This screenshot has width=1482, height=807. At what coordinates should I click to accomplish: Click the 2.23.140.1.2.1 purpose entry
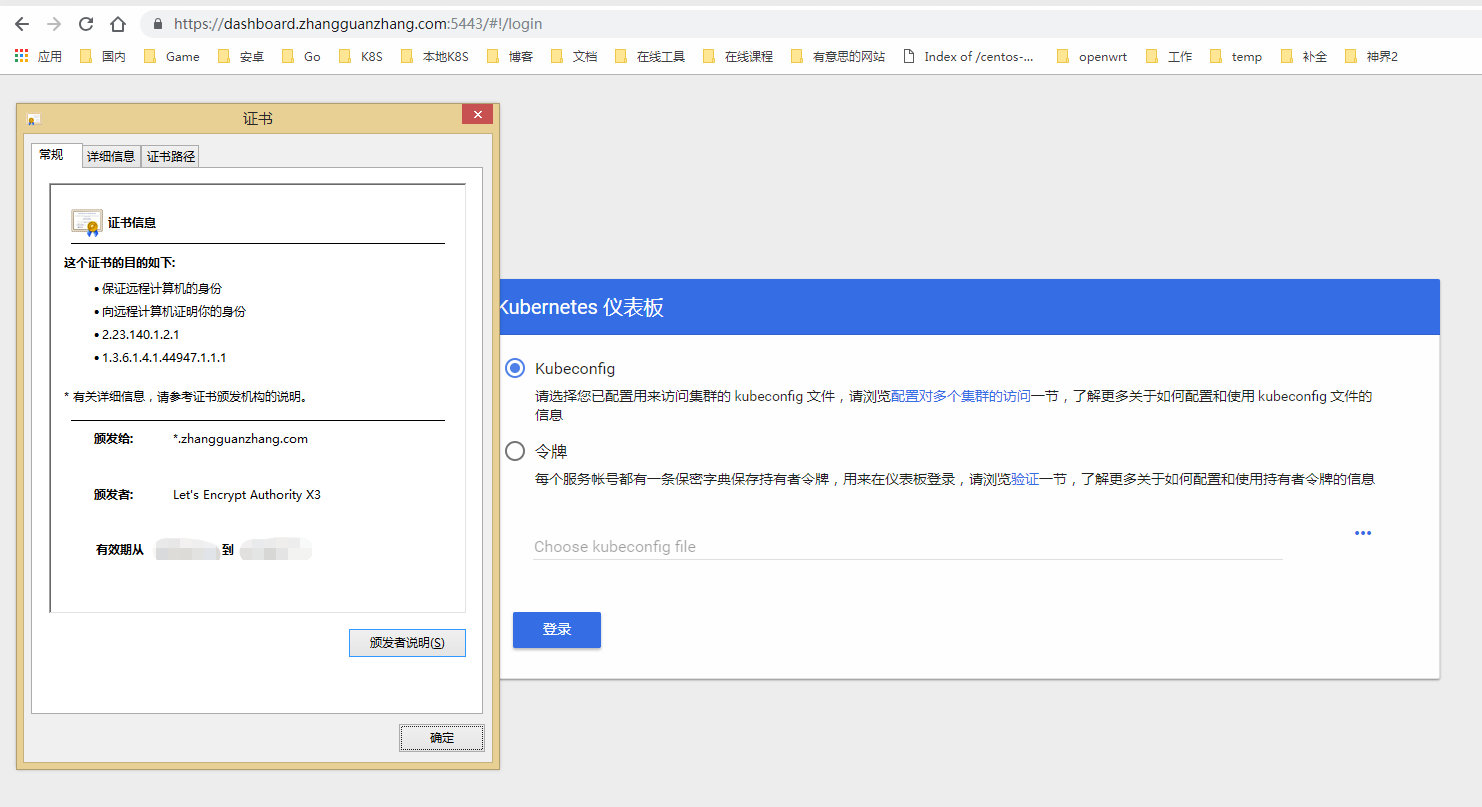[x=140, y=335]
